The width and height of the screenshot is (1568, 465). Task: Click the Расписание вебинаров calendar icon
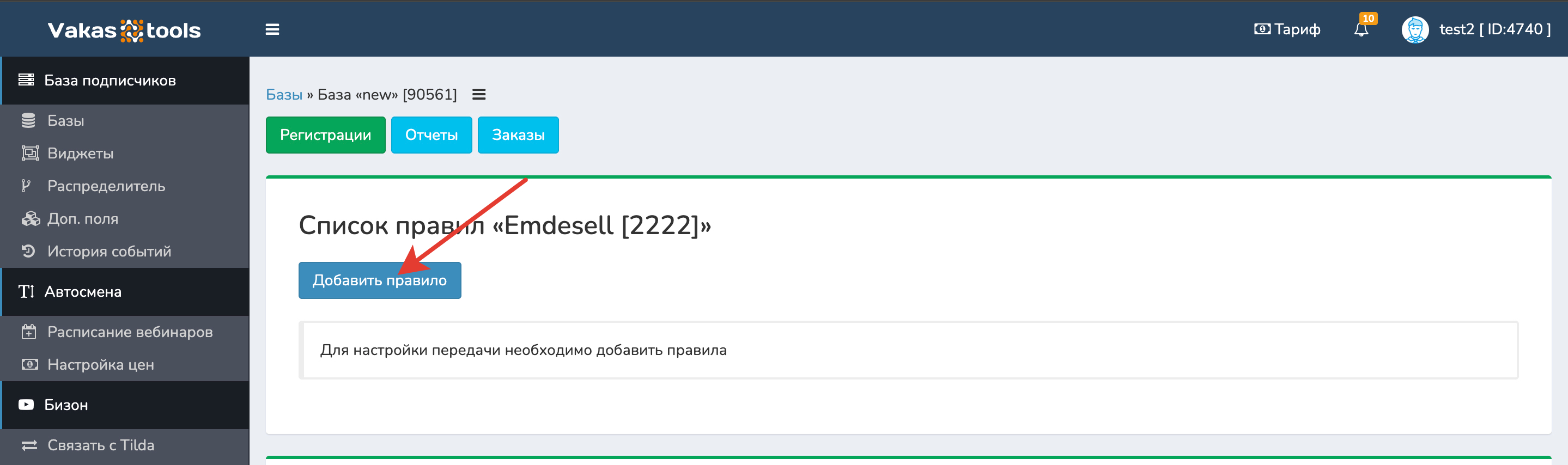29,332
